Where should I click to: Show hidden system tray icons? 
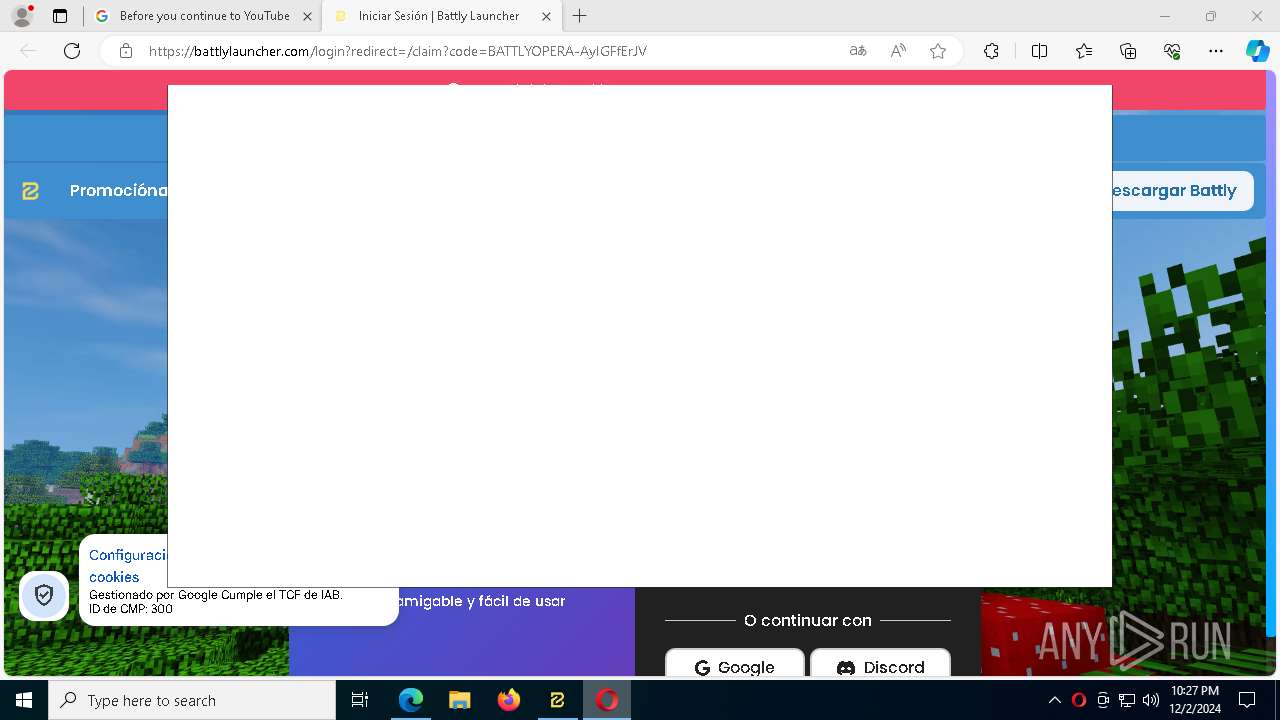pos(1054,700)
